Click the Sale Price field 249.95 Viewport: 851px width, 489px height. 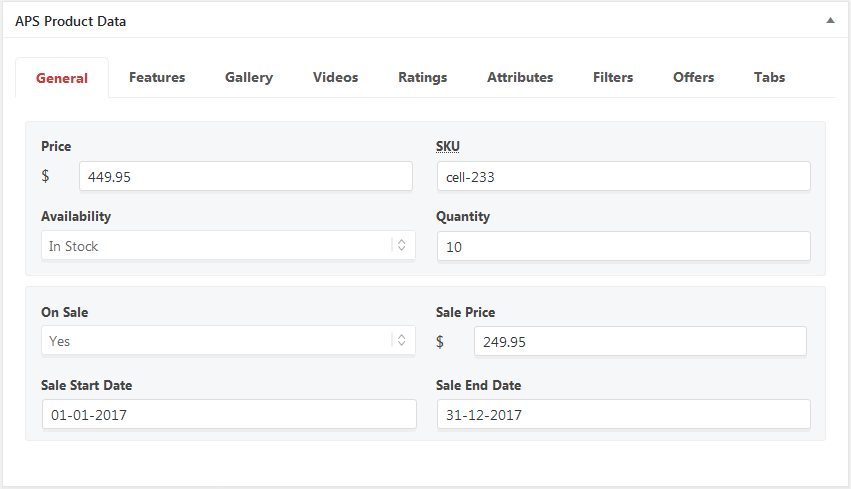click(640, 341)
